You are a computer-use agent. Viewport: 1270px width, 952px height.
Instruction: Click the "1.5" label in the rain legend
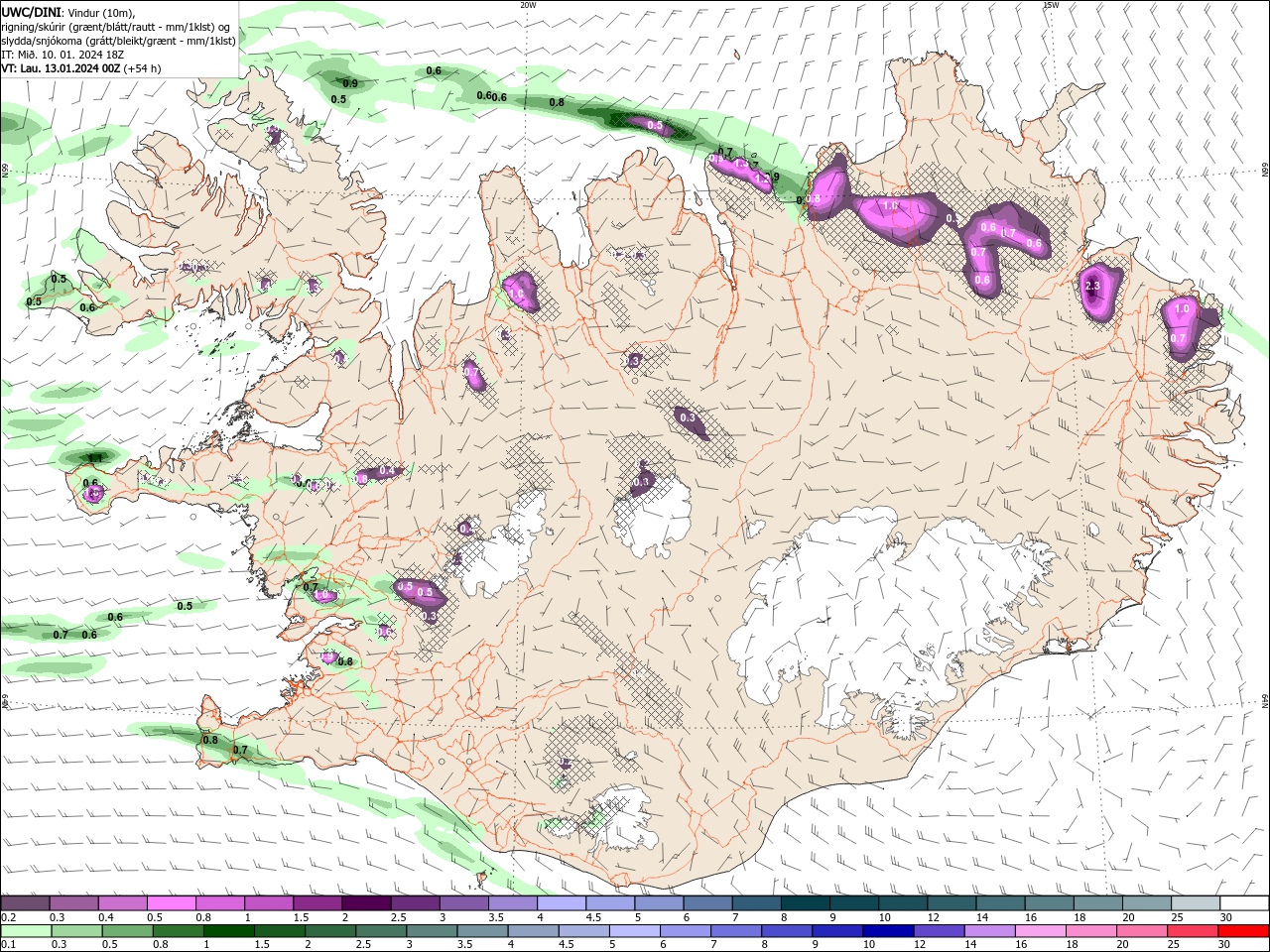click(262, 945)
